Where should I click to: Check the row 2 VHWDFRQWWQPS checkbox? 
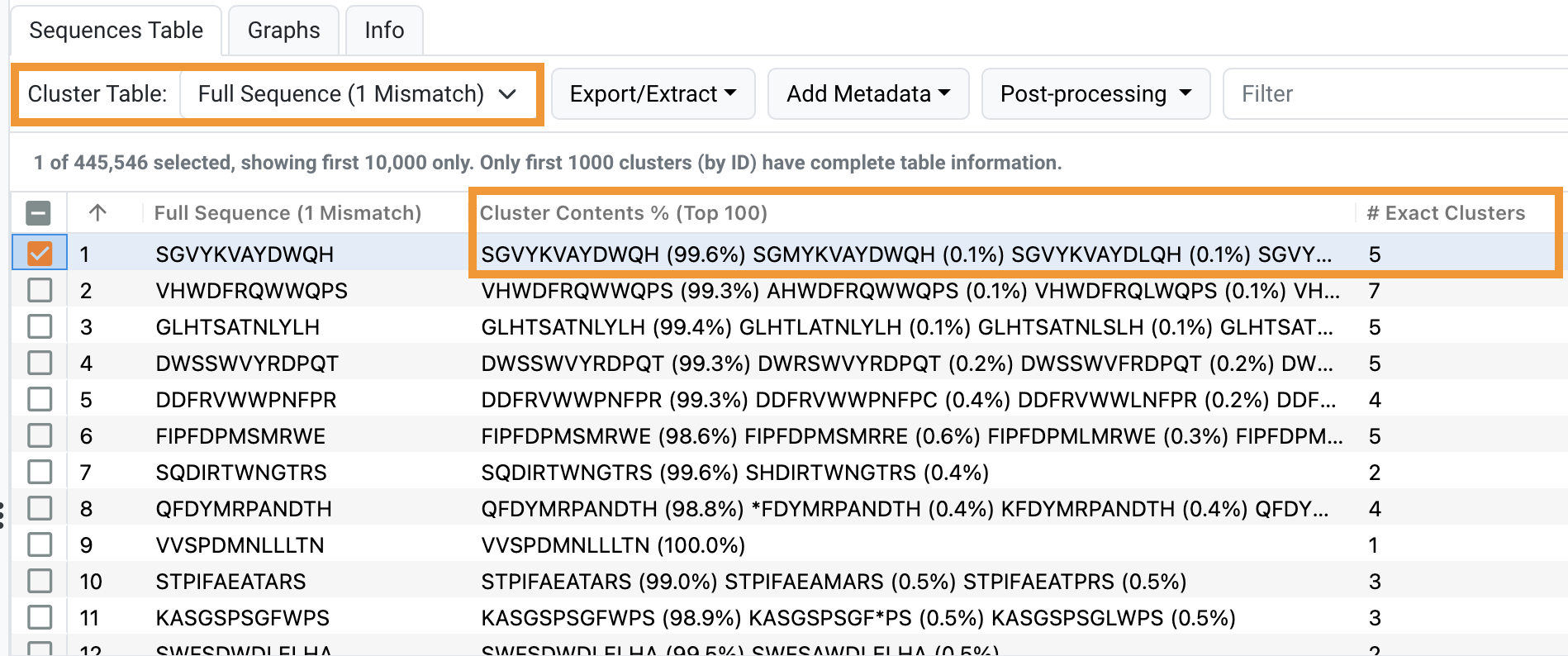tap(40, 290)
